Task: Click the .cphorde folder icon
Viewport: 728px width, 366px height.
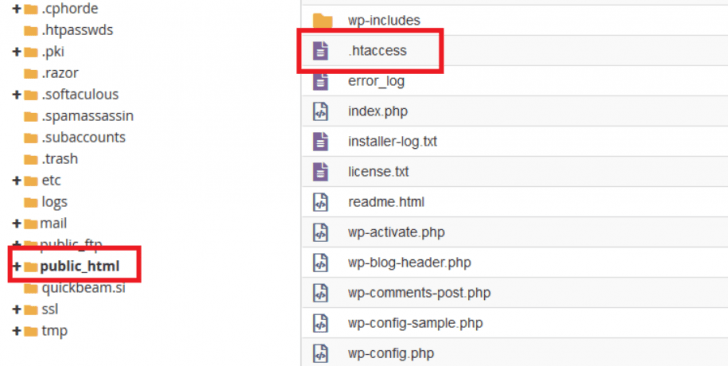Action: pyautogui.click(x=31, y=9)
